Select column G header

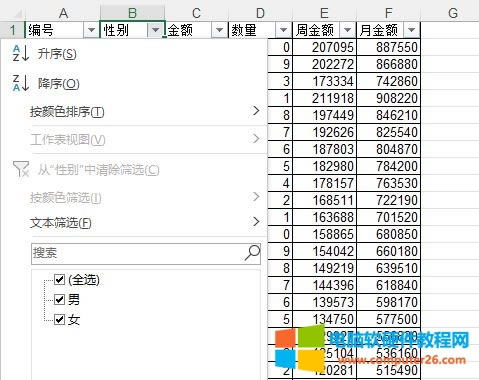(453, 13)
